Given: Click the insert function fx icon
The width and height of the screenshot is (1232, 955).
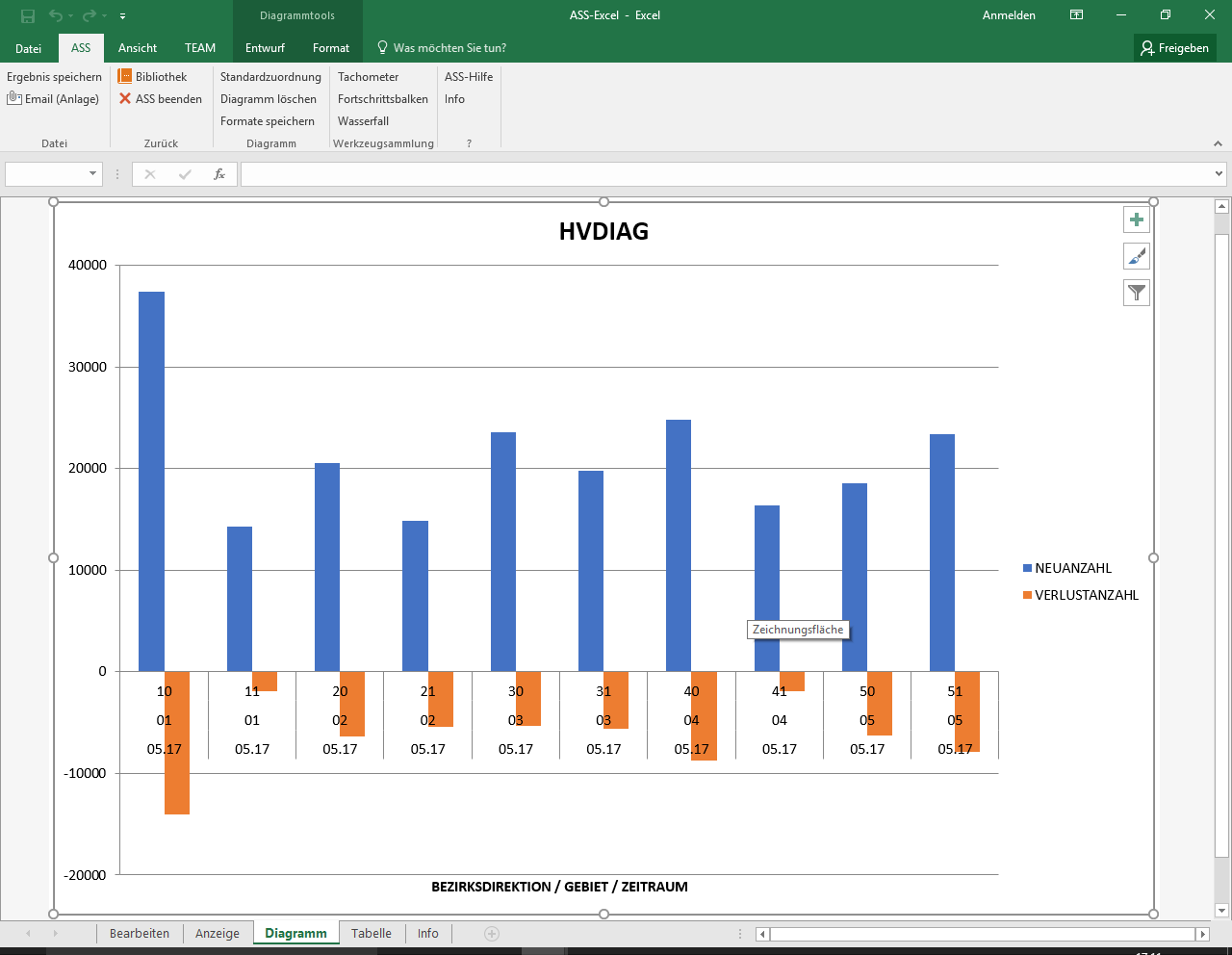Looking at the screenshot, I should [x=219, y=174].
